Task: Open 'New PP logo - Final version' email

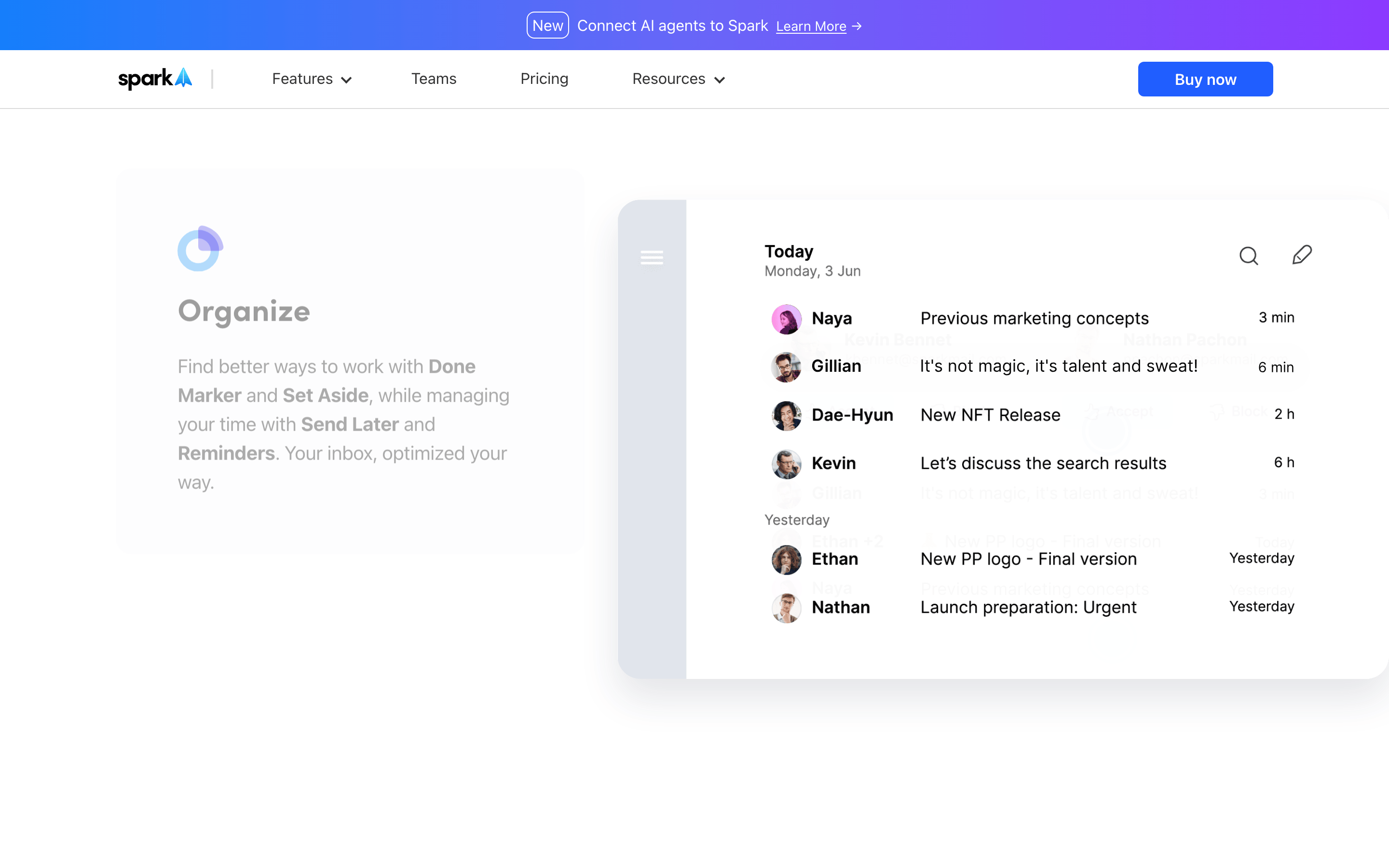Action: tap(1029, 559)
